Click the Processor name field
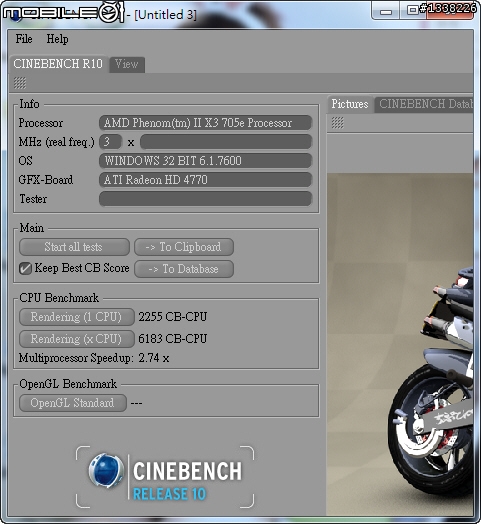This screenshot has width=481, height=524. click(205, 123)
